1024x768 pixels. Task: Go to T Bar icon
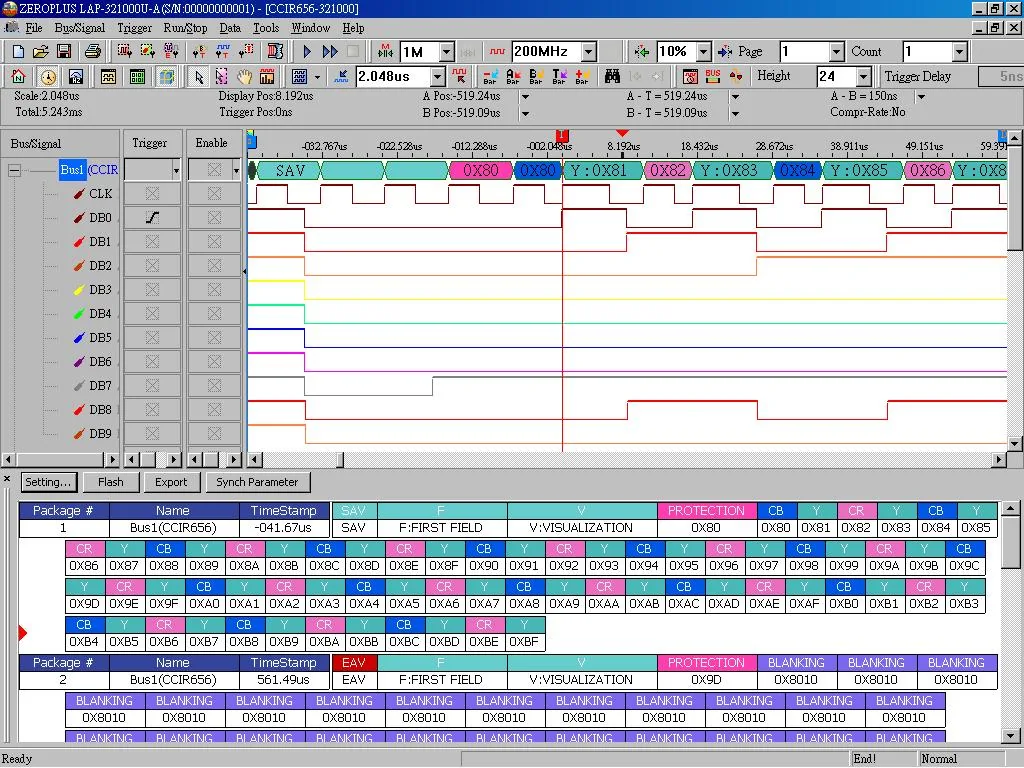pos(559,76)
